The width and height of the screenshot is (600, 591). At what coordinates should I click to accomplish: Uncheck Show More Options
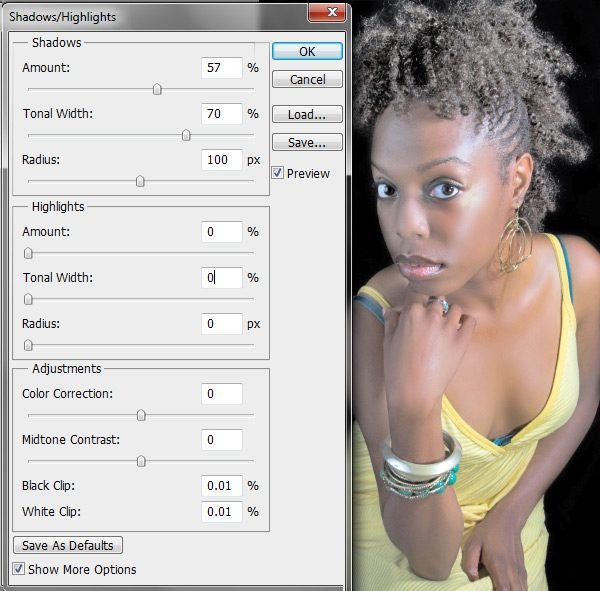(x=19, y=569)
